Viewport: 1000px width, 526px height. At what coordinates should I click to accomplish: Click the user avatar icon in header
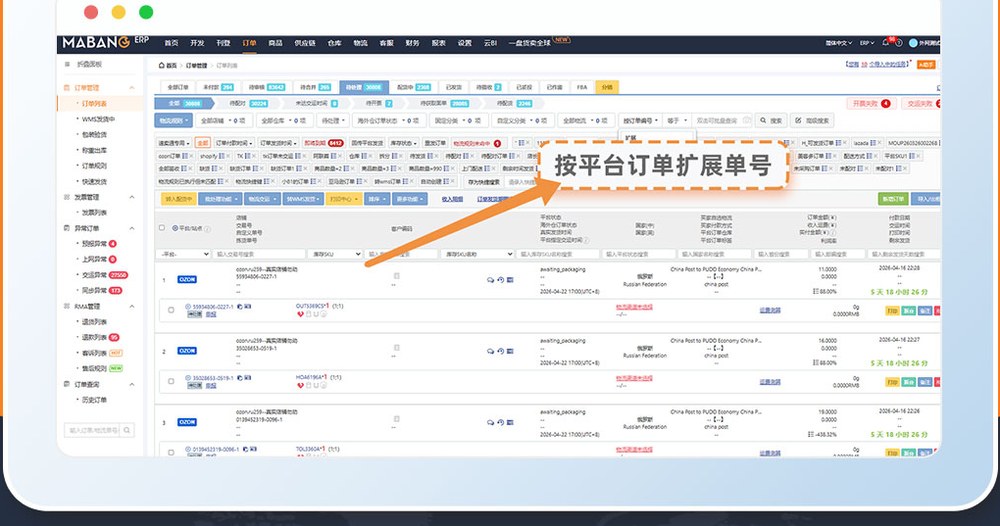pyautogui.click(x=913, y=43)
